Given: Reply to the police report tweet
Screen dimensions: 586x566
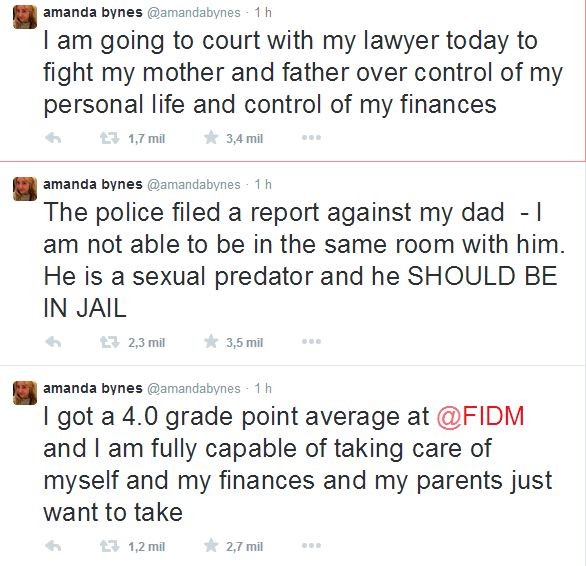Looking at the screenshot, I should point(53,342).
